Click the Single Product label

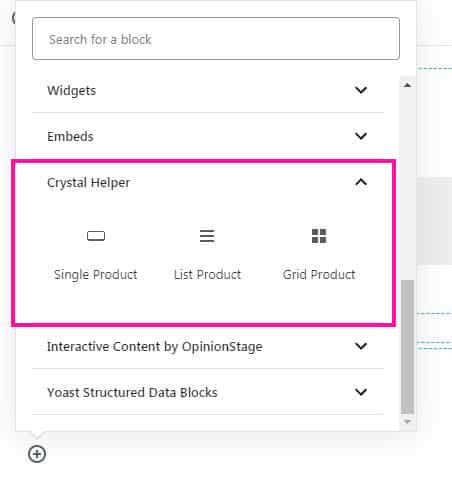tap(96, 275)
